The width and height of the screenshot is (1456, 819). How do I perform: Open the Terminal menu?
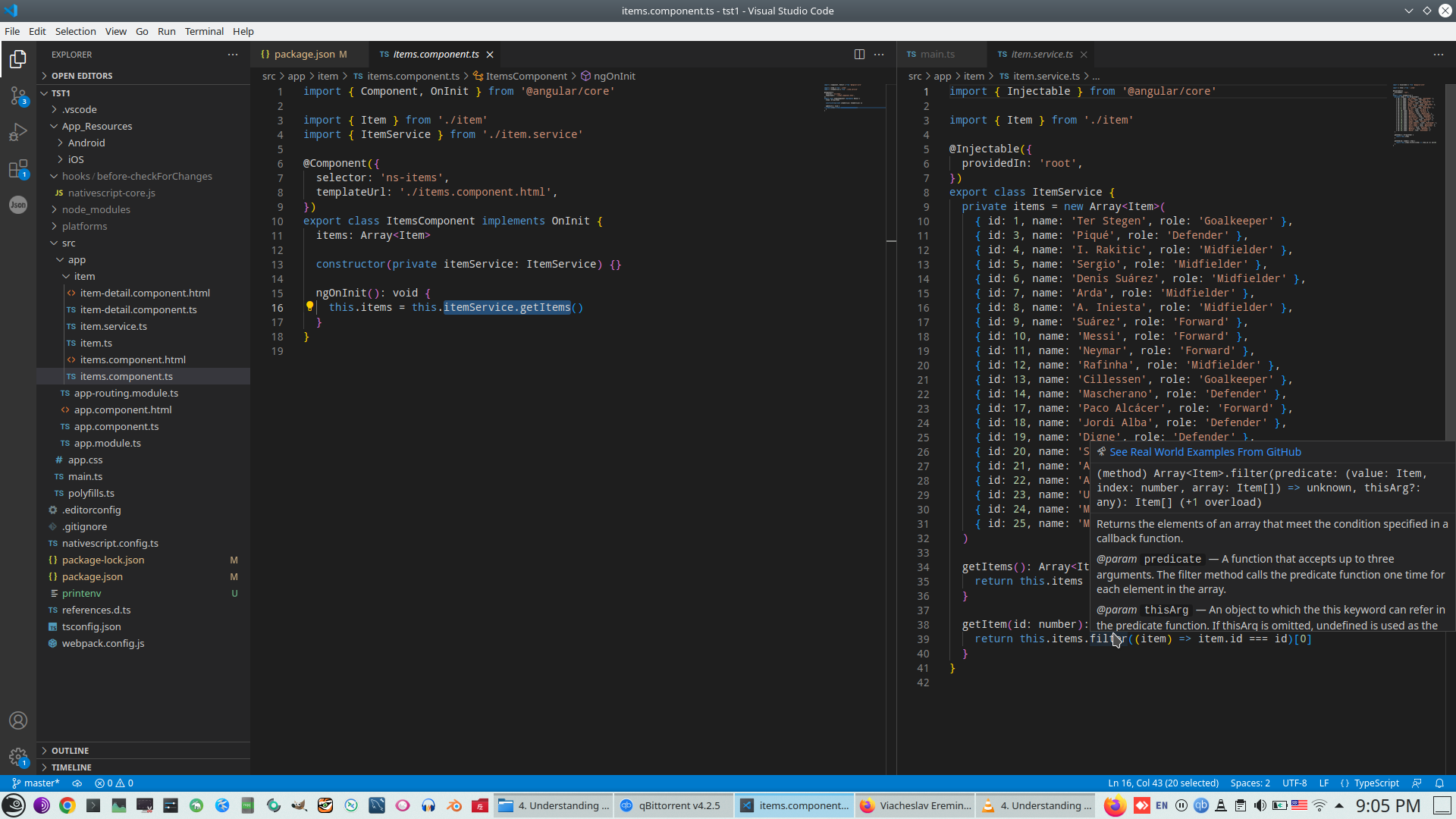pyautogui.click(x=204, y=31)
